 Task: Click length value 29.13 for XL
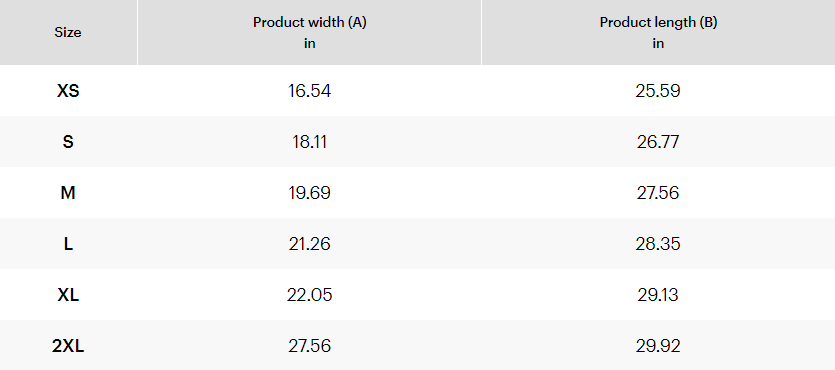(x=658, y=295)
